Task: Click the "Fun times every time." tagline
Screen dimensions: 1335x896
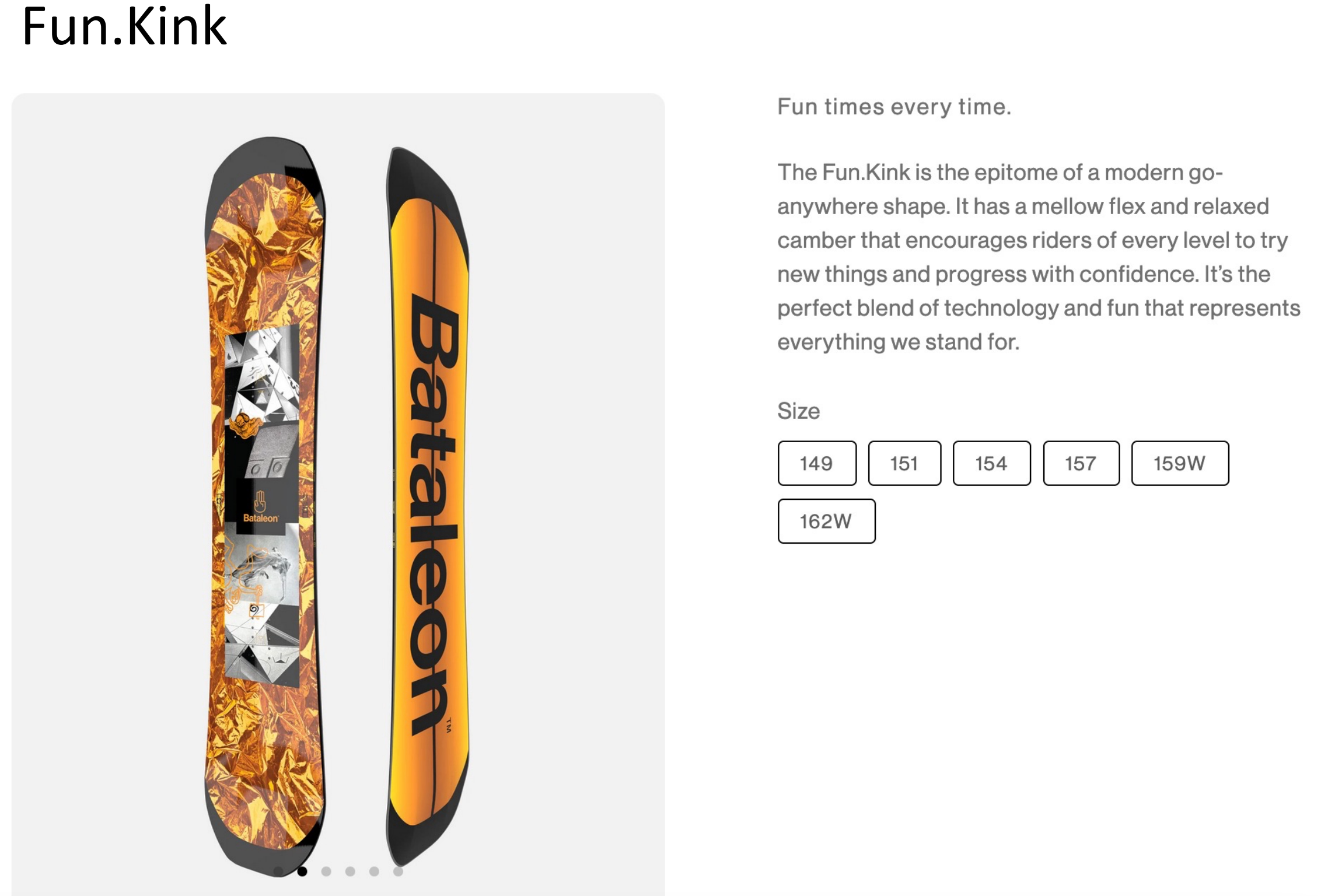Action: click(894, 107)
